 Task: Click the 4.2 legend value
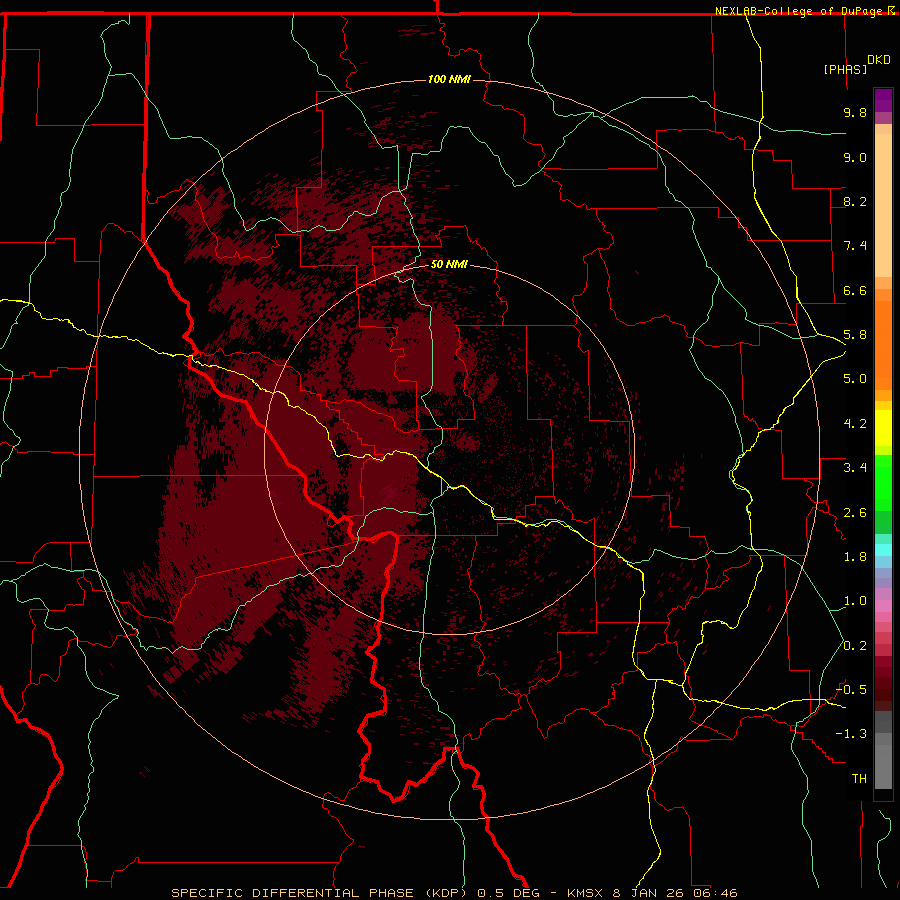coord(855,424)
